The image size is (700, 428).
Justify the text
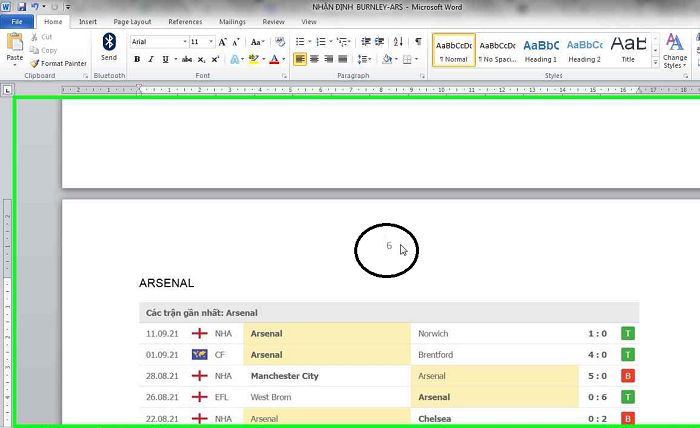pos(343,59)
